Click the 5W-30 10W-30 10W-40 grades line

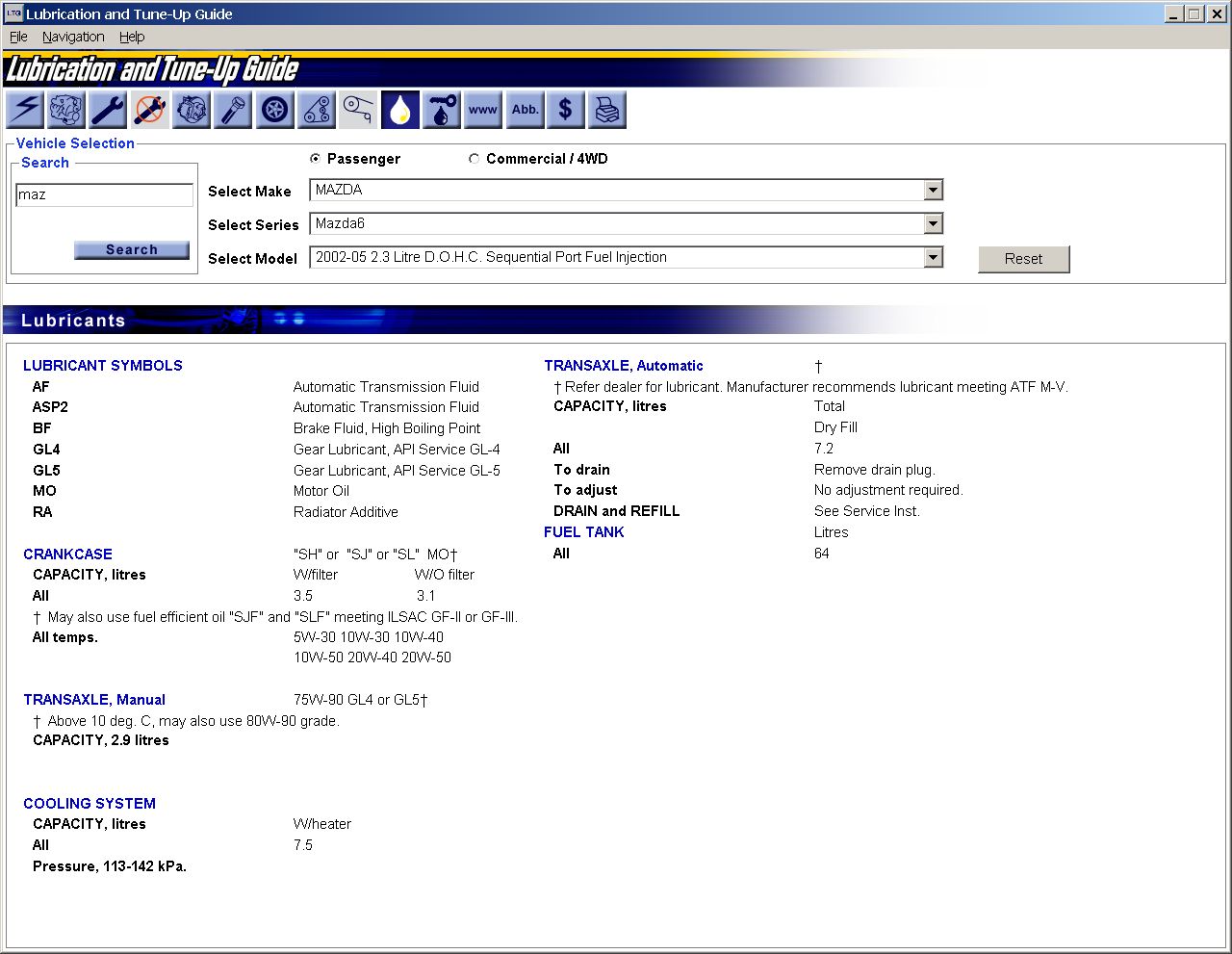tap(369, 637)
